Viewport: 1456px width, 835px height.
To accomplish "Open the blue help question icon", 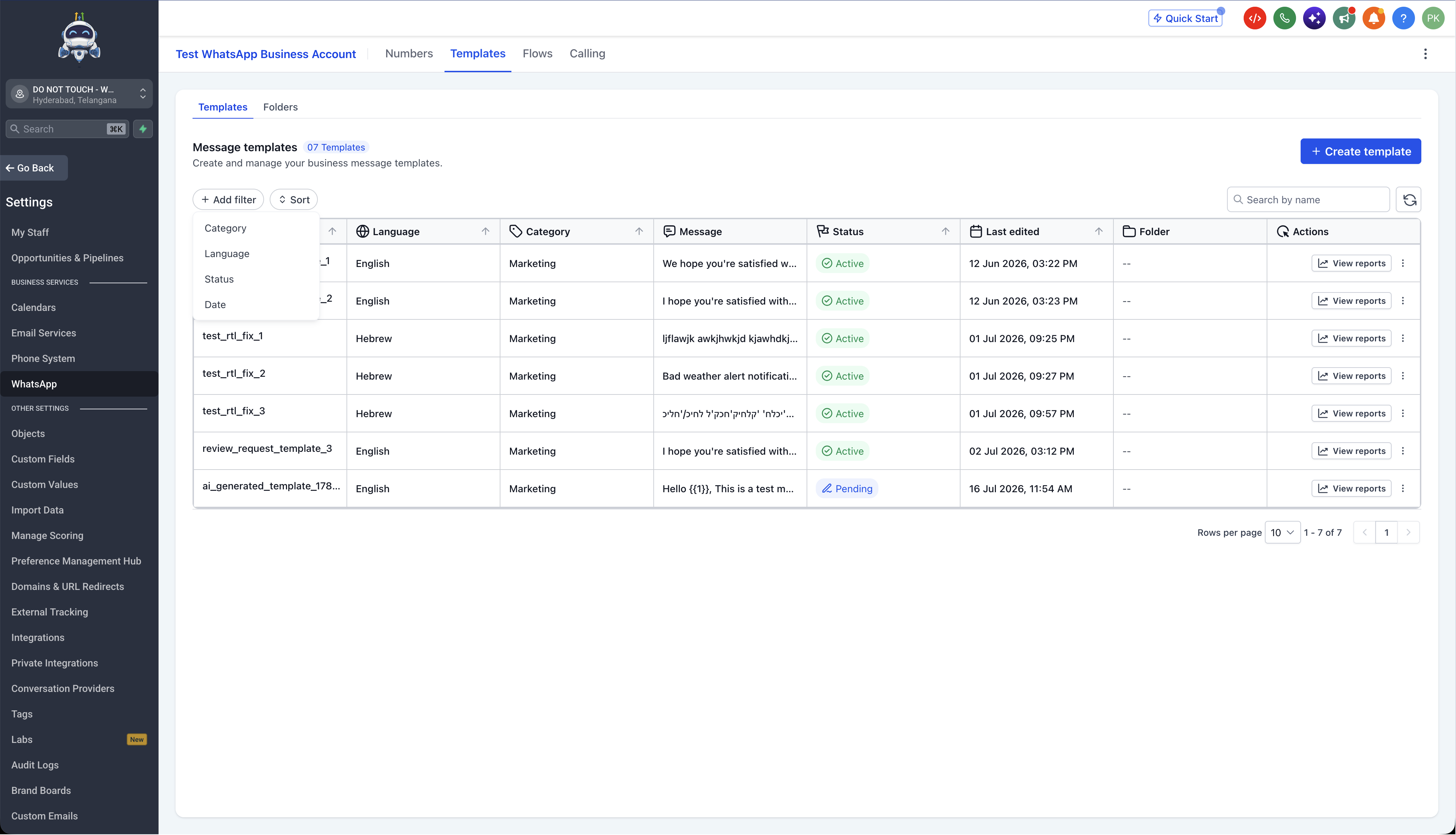I will (1403, 18).
